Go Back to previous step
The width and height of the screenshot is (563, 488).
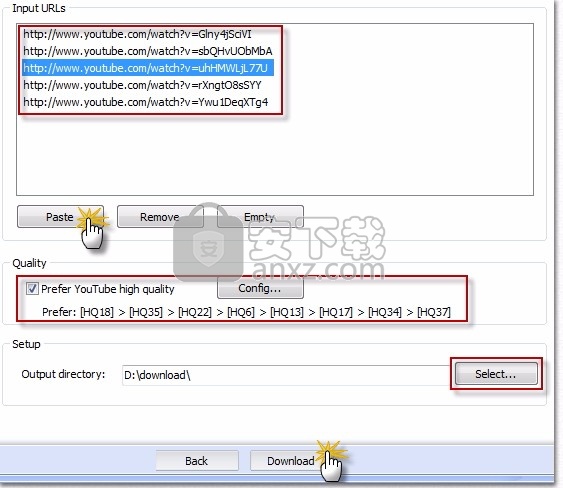point(197,460)
